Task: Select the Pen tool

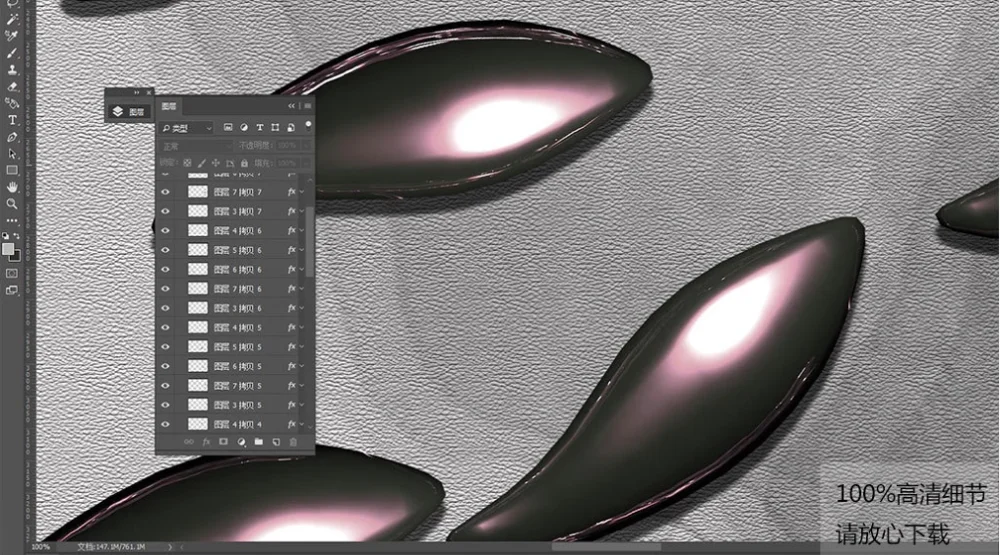Action: click(x=12, y=137)
